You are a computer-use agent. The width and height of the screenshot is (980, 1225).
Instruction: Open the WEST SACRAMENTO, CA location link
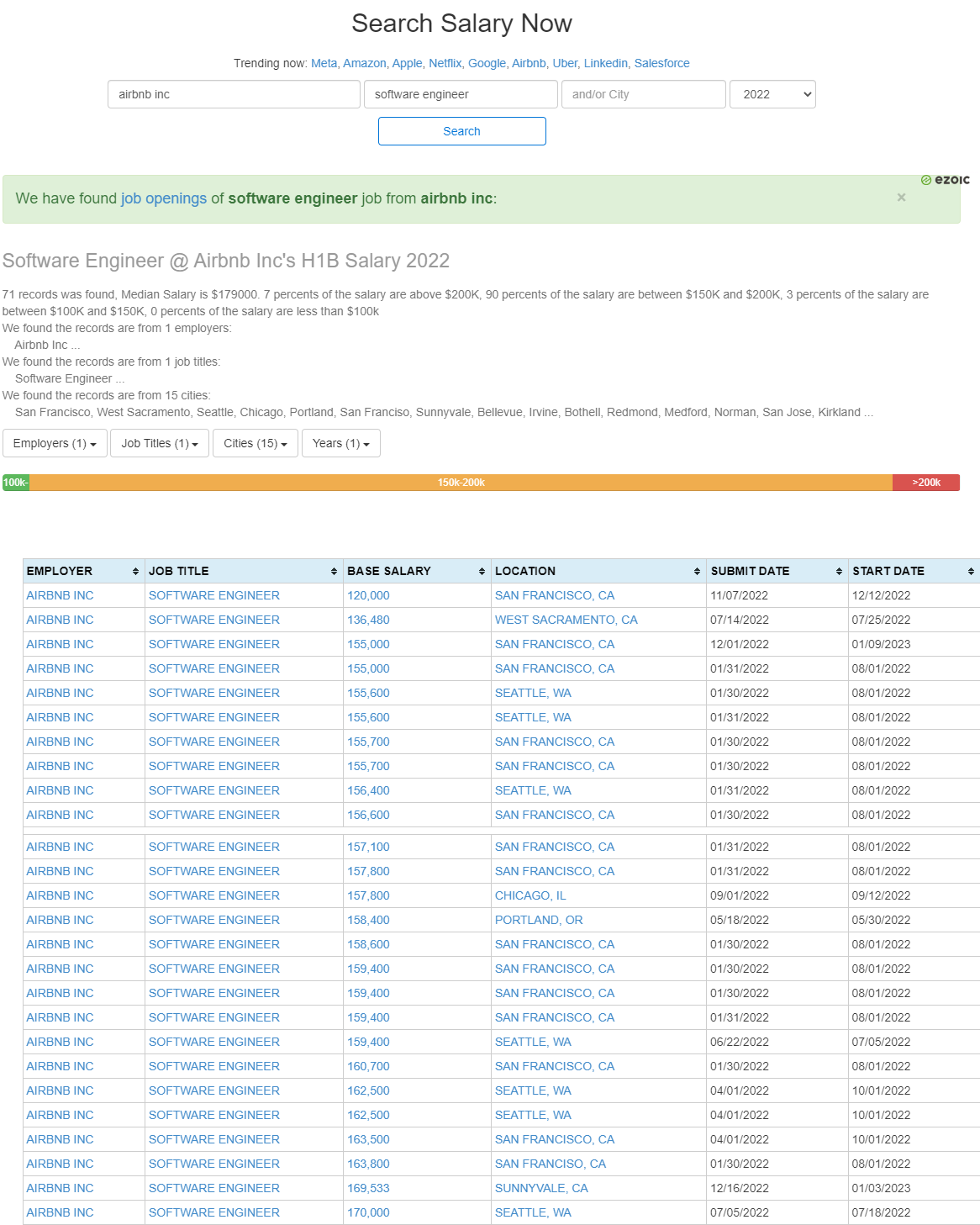[566, 620]
